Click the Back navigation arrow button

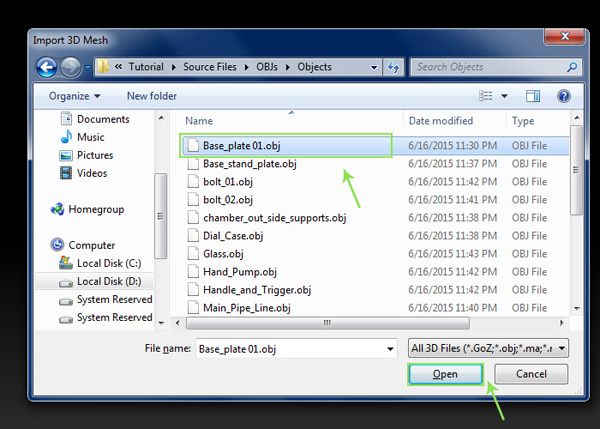46,67
